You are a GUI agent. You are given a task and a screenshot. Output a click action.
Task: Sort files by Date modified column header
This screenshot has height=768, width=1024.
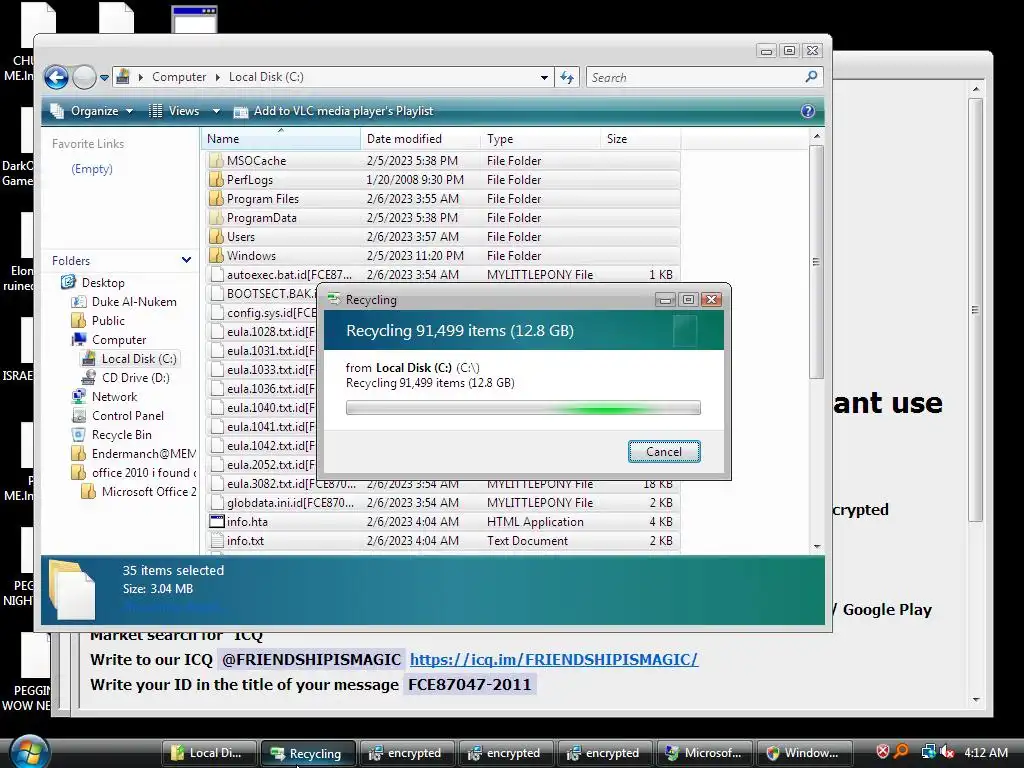(x=421, y=138)
